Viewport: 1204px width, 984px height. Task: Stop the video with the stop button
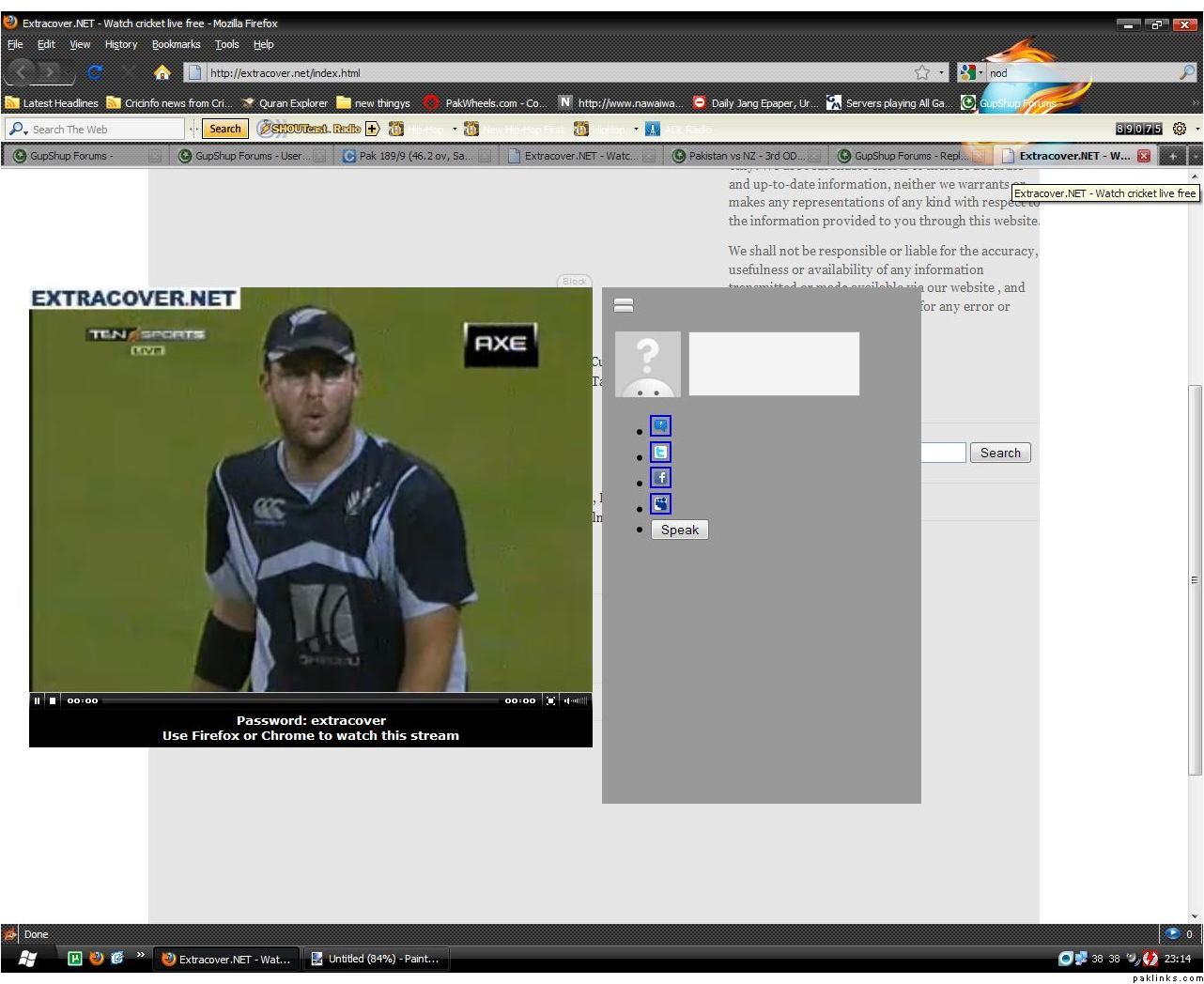coord(53,700)
